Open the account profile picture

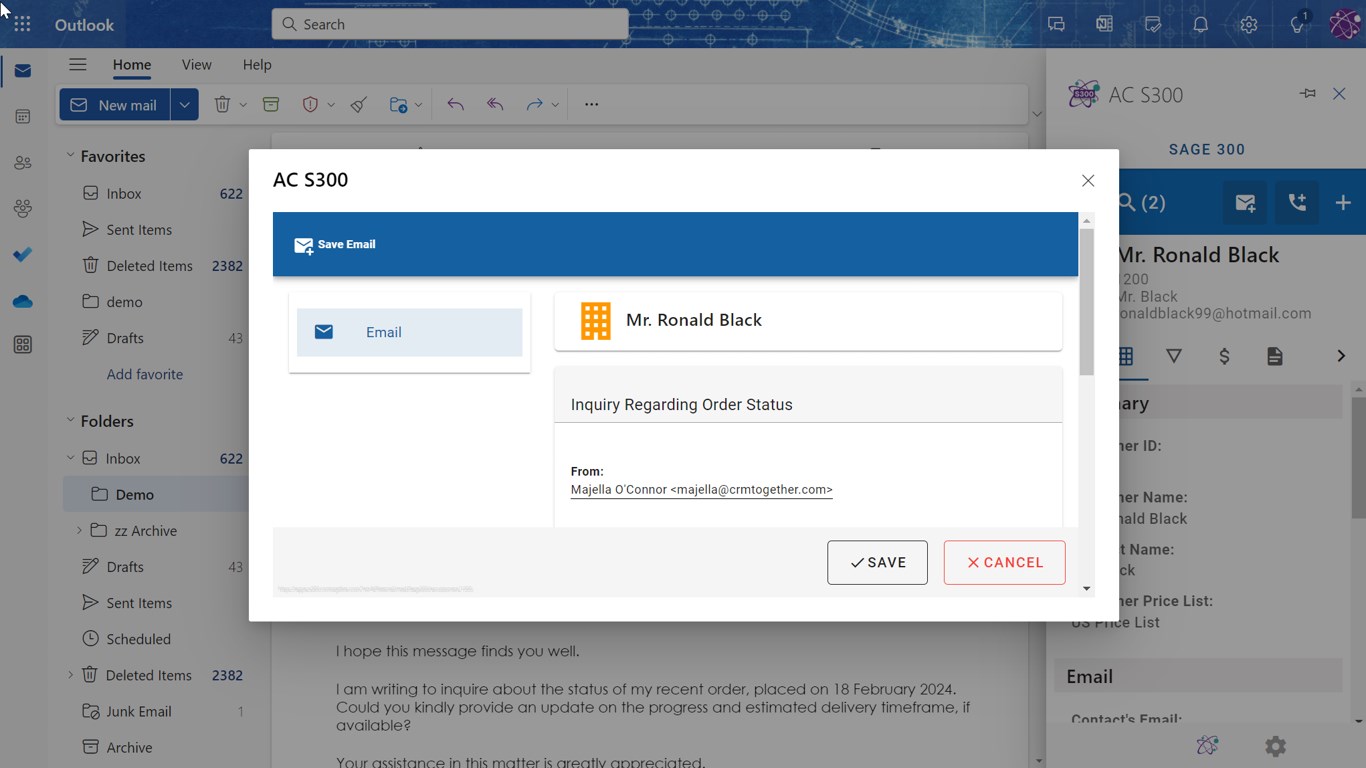coord(1344,24)
